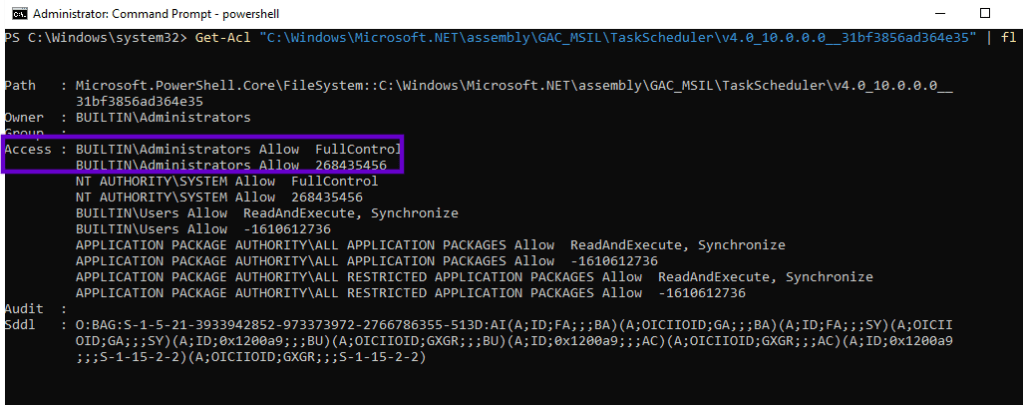1023x405 pixels.
Task: Click the "Sddl" property label
Action: click(20, 325)
